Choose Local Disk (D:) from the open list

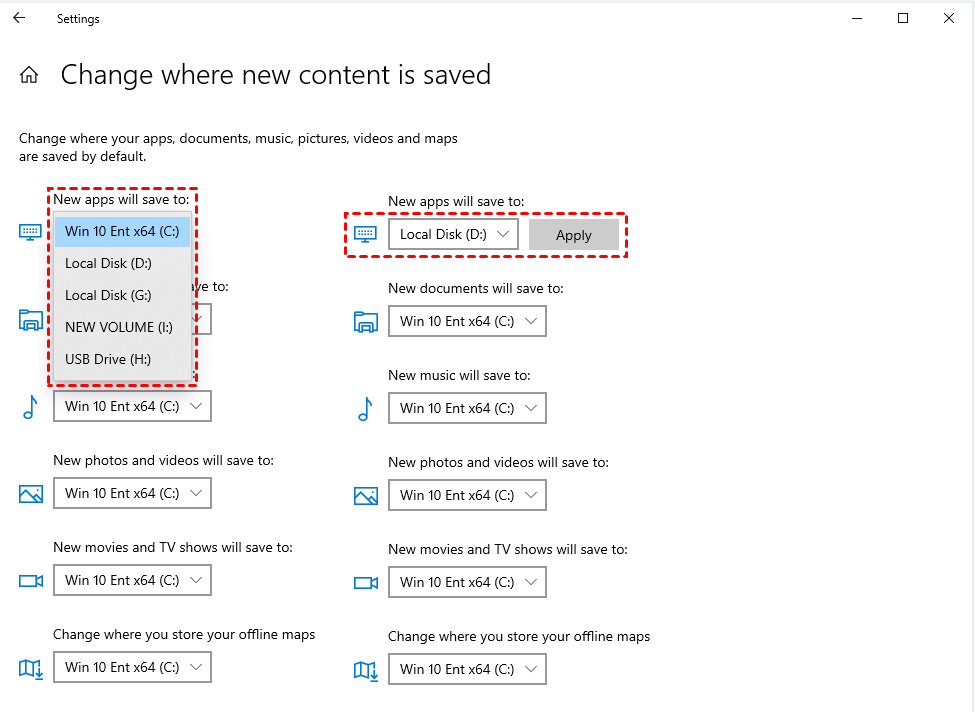(x=121, y=263)
